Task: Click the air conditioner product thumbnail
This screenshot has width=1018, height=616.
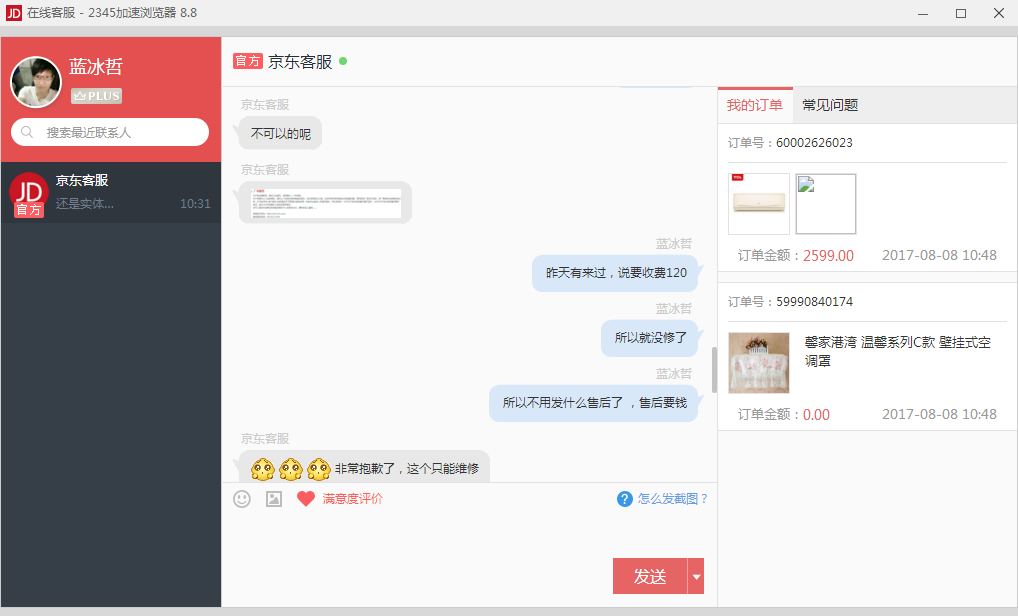Action: (x=759, y=204)
